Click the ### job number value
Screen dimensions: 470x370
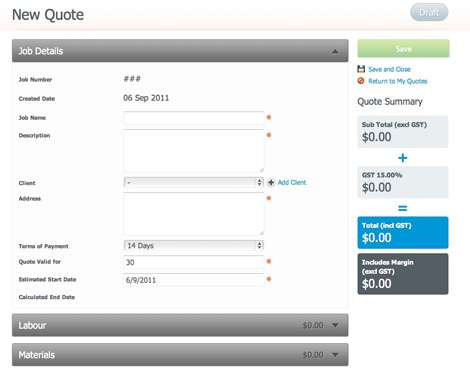coord(132,79)
